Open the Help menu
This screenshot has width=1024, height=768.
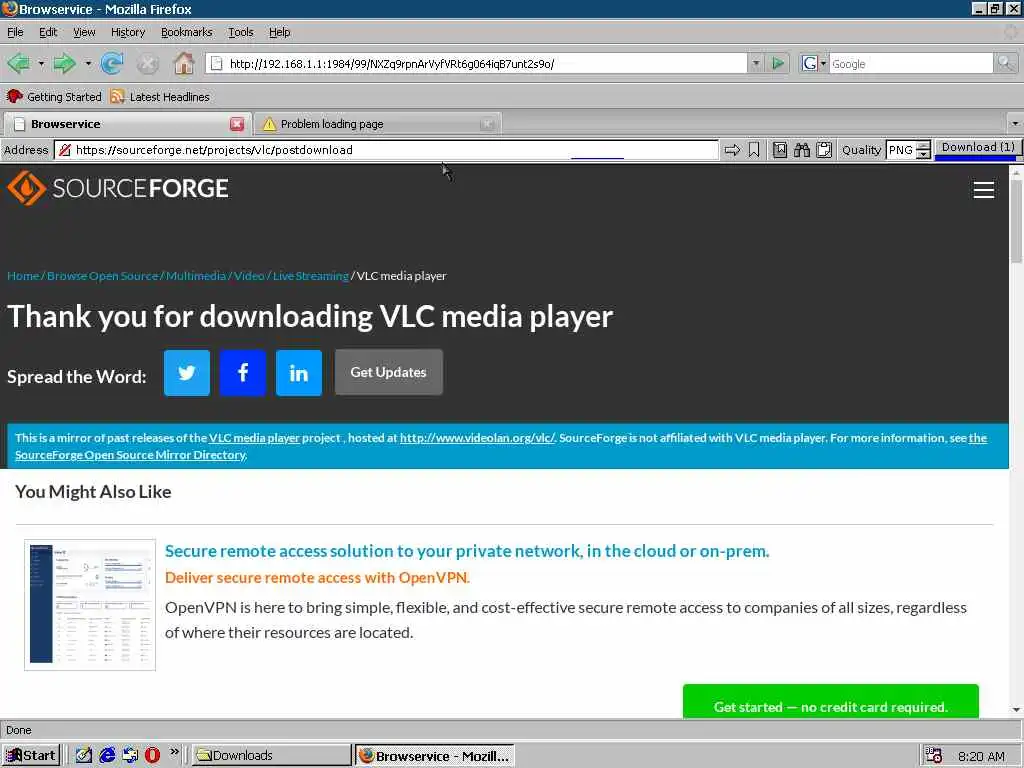280,32
